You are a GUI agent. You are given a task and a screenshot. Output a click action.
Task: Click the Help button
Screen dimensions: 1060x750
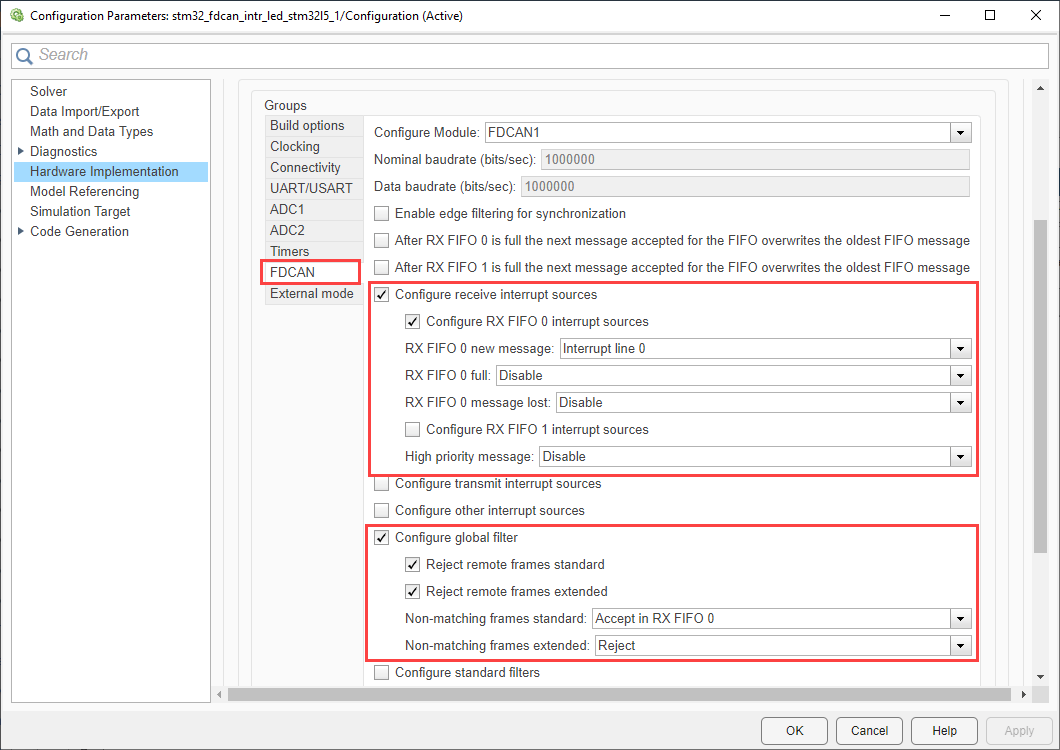944,731
